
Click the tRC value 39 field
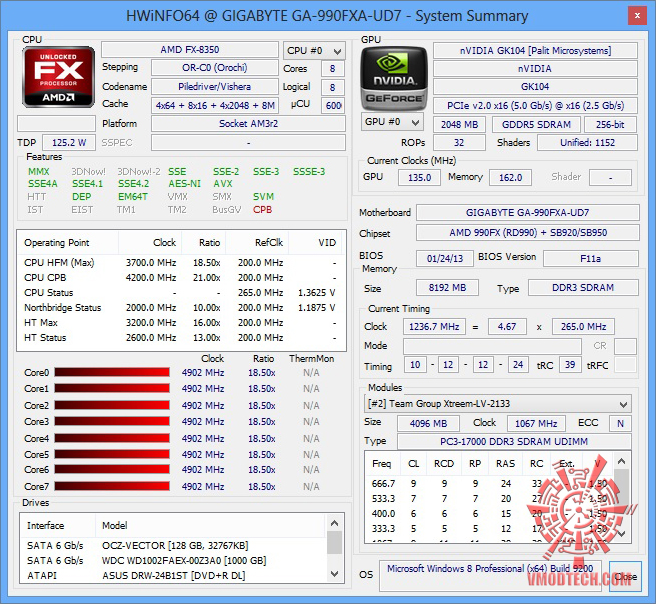(x=570, y=365)
